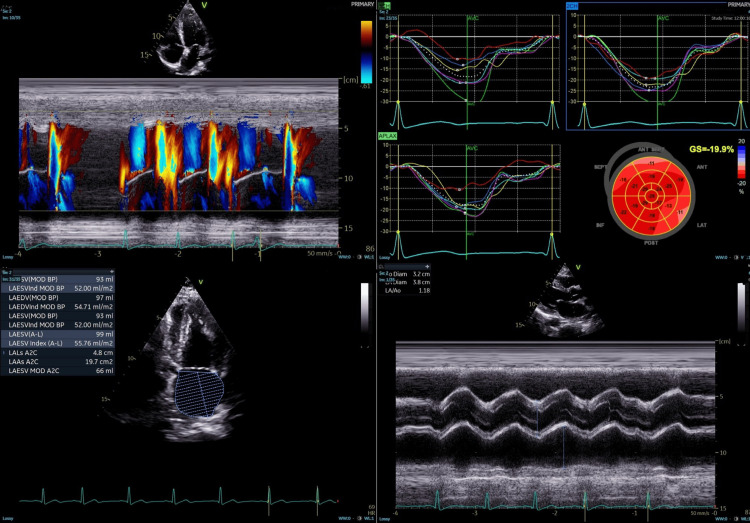Click the Study Time text in 2CH panel
Image resolution: width=750 pixels, height=523 pixels.
click(x=730, y=18)
